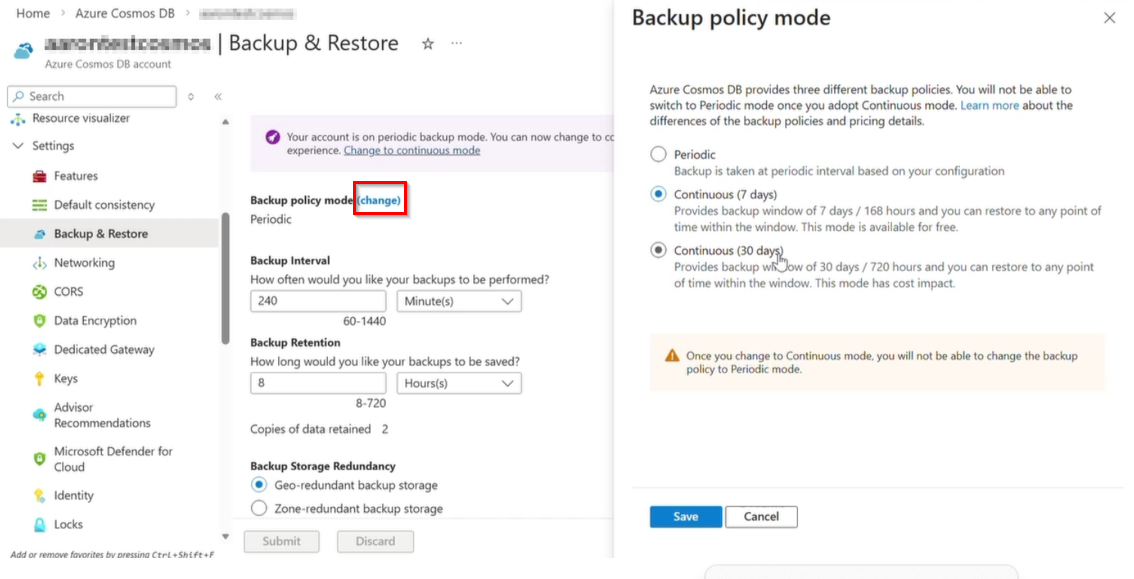Close the Backup policy mode panel

point(1109,18)
